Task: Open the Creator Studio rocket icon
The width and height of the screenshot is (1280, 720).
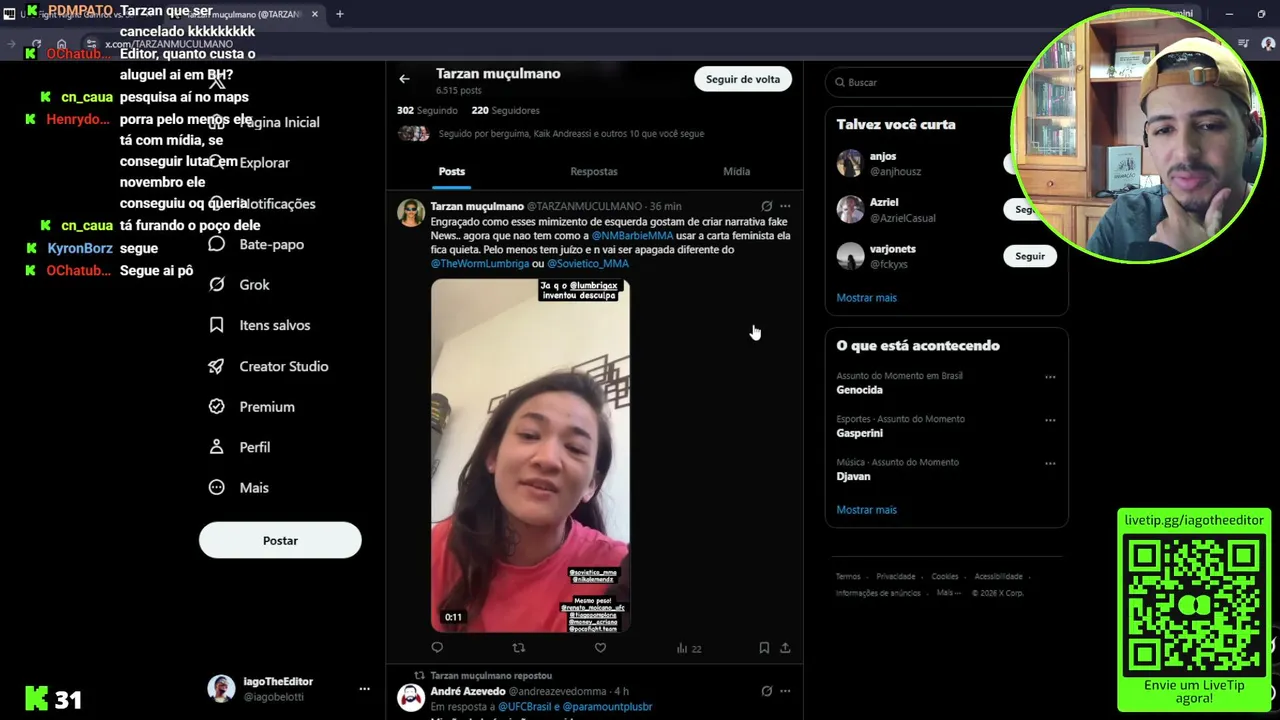Action: [x=216, y=366]
